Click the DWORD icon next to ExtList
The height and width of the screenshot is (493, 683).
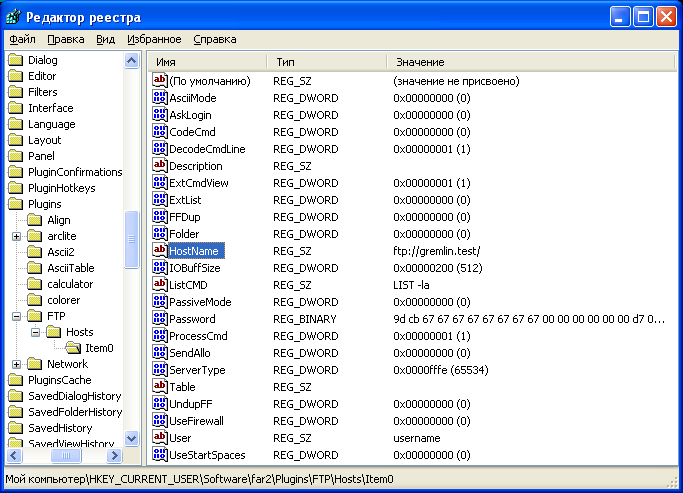pos(160,199)
